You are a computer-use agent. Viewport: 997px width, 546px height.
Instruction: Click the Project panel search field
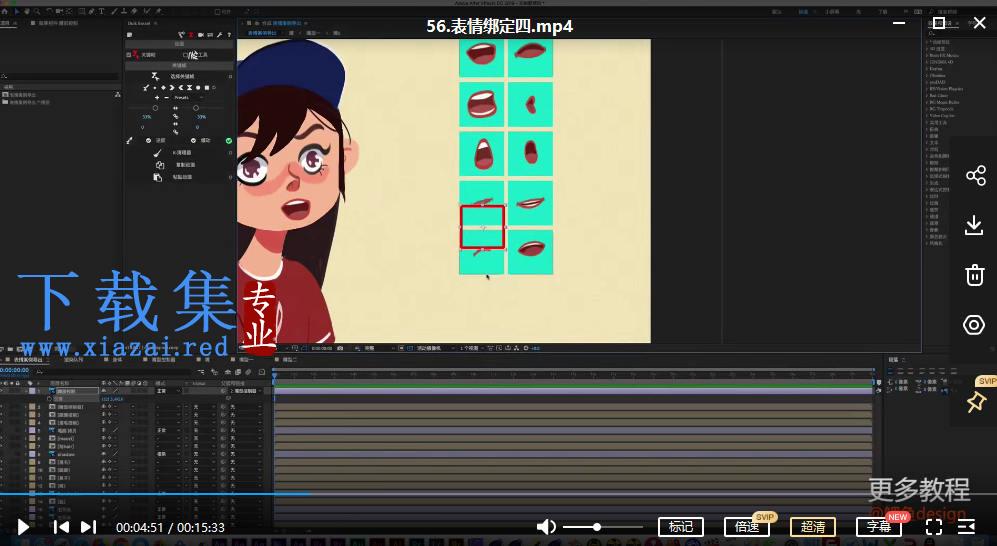click(x=60, y=76)
